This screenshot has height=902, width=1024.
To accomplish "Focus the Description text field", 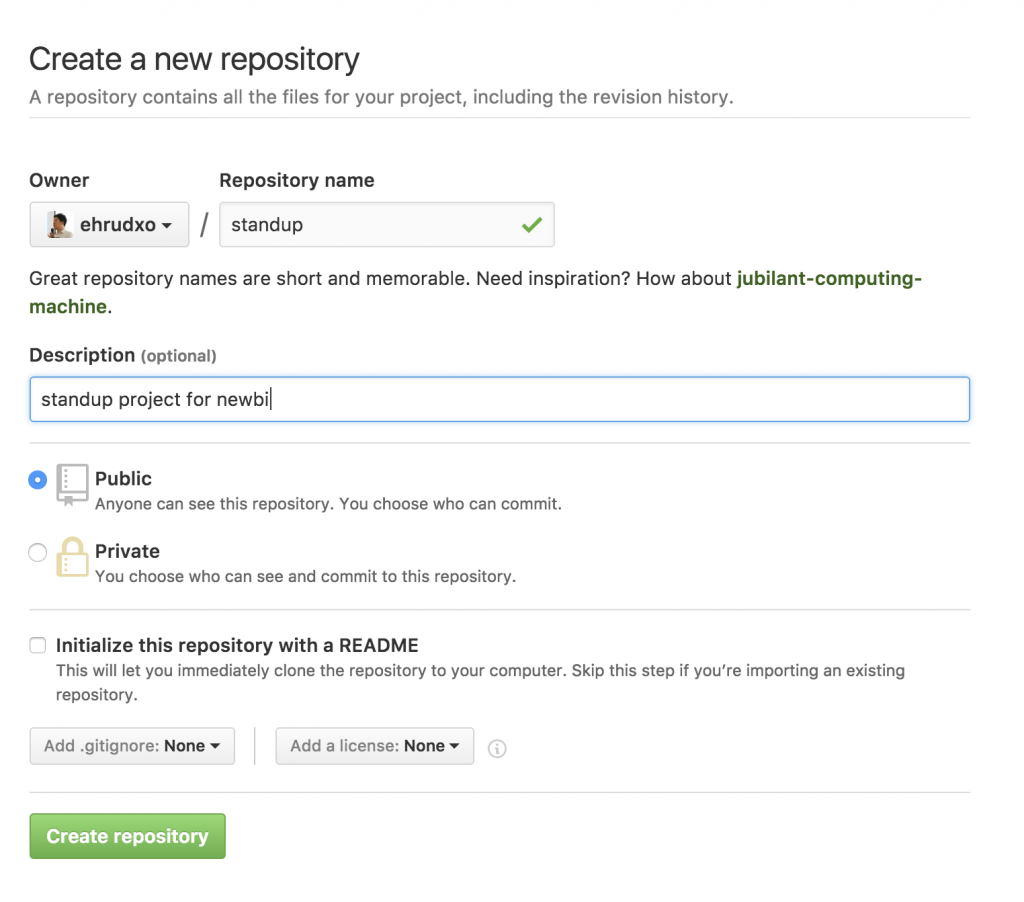I will [x=500, y=399].
